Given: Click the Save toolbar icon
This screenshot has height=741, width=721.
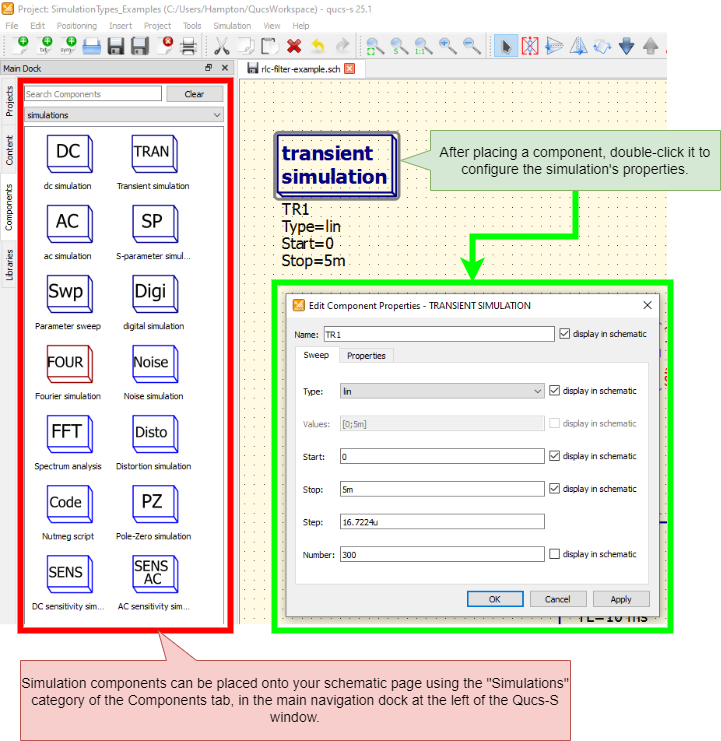Looking at the screenshot, I should [x=116, y=46].
